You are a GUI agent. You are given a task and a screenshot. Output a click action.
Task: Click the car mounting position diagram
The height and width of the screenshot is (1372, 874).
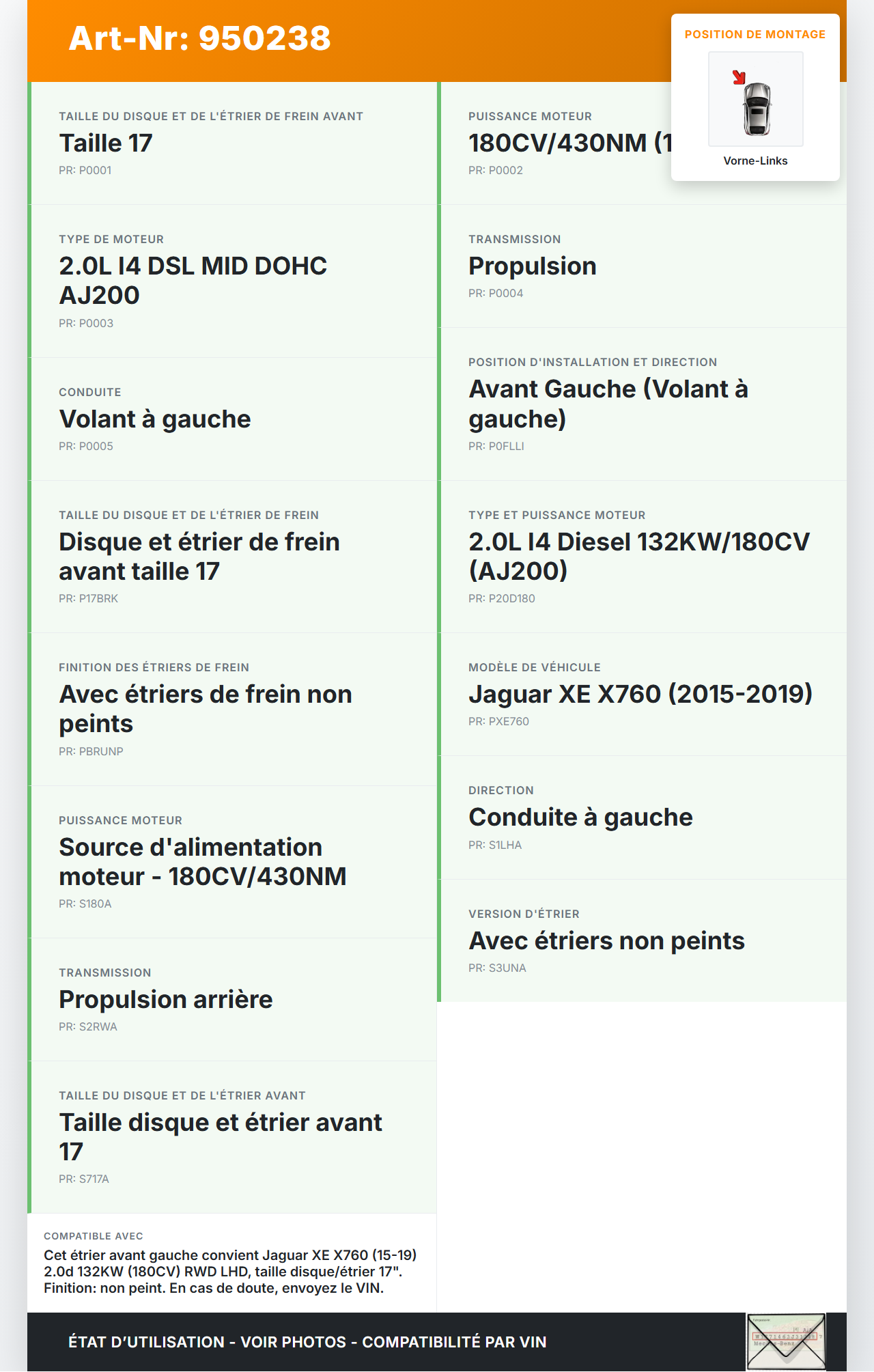point(756,100)
